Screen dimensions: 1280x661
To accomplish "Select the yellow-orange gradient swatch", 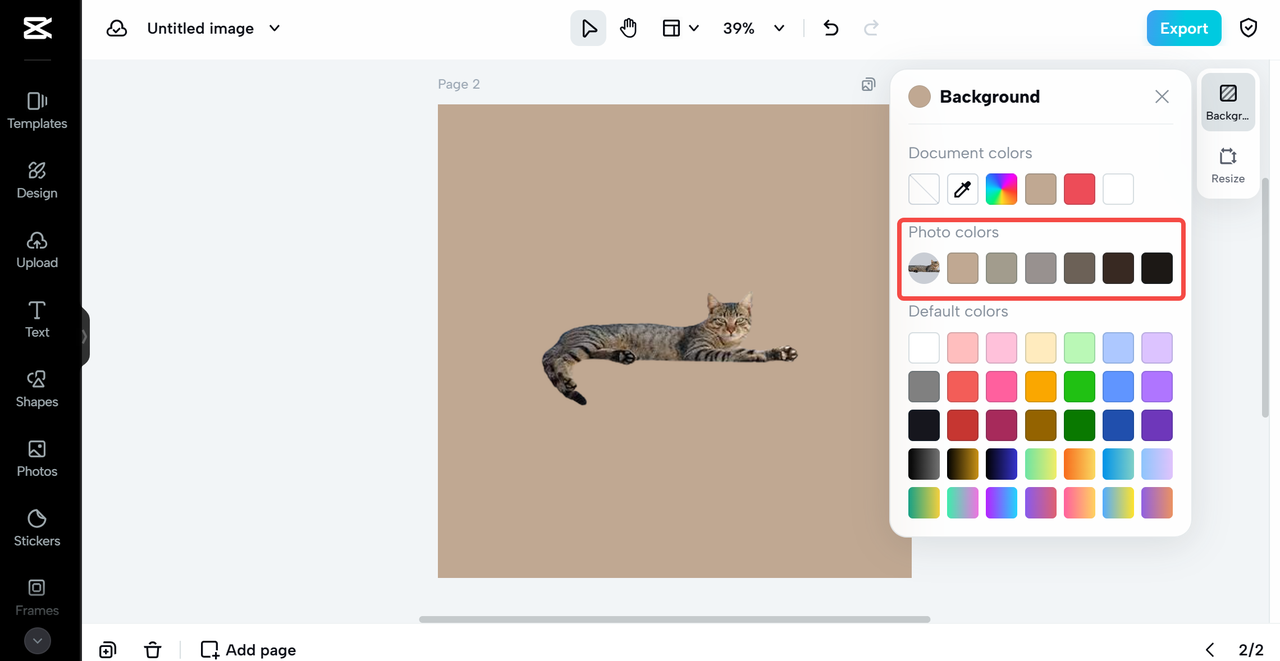I will coord(1080,464).
